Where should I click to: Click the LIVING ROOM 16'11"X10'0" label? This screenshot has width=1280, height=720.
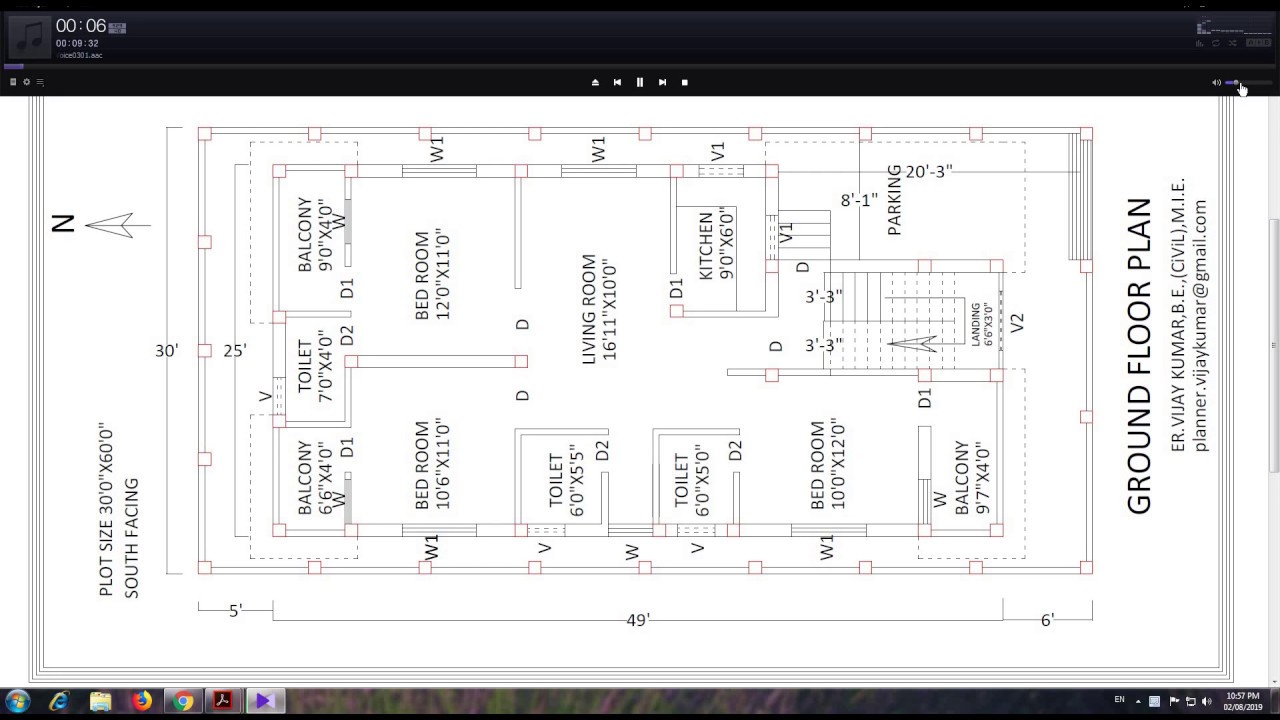[599, 308]
